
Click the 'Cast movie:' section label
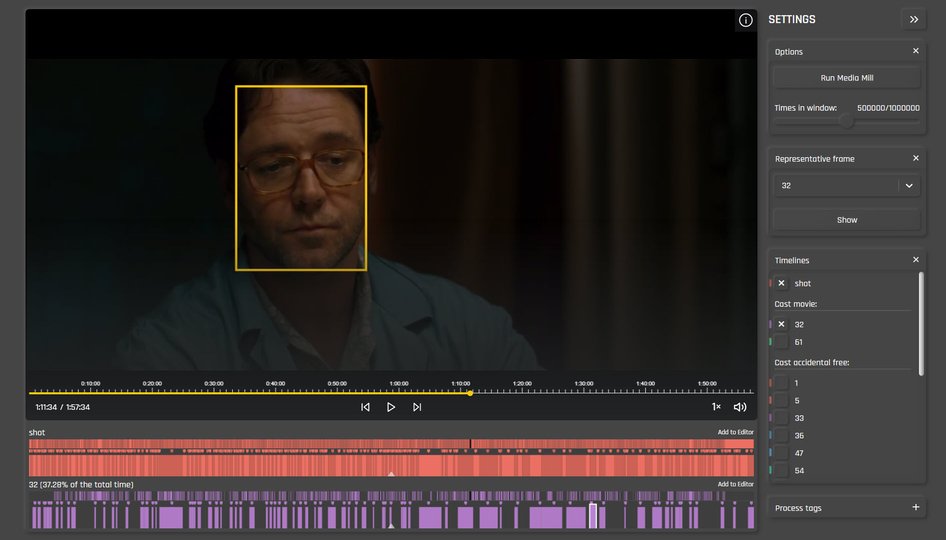point(796,304)
